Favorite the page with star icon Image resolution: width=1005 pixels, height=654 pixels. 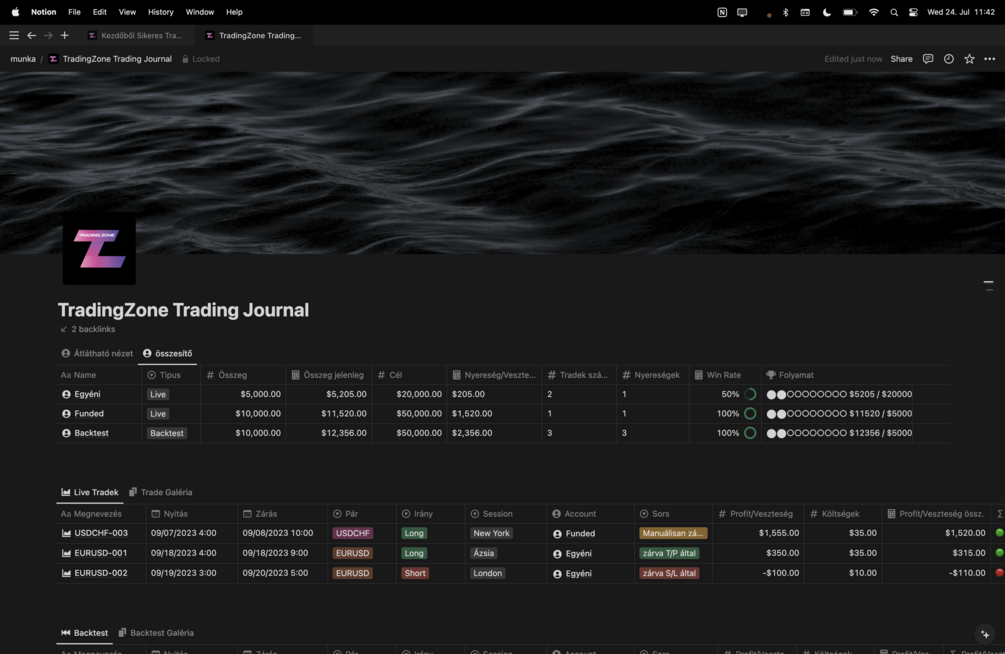(x=969, y=59)
